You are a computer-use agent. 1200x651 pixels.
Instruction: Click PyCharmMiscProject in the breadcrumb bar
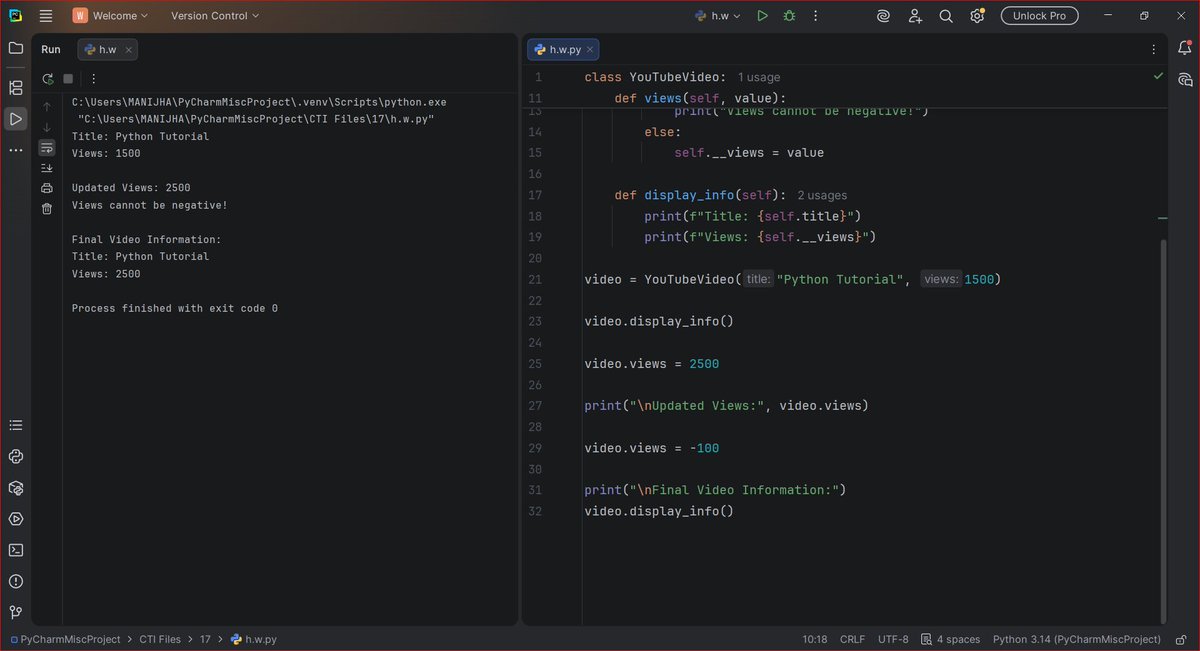[64, 639]
